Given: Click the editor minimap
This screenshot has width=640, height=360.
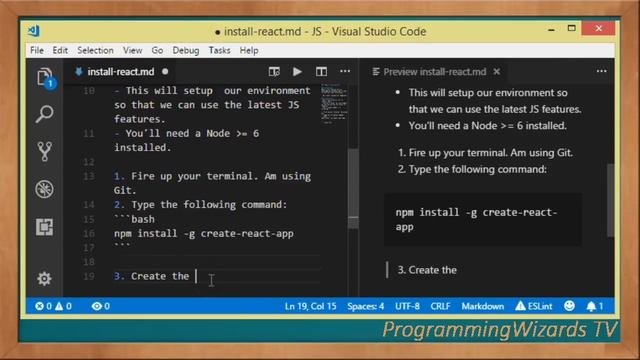Looking at the screenshot, I should click(x=334, y=104).
